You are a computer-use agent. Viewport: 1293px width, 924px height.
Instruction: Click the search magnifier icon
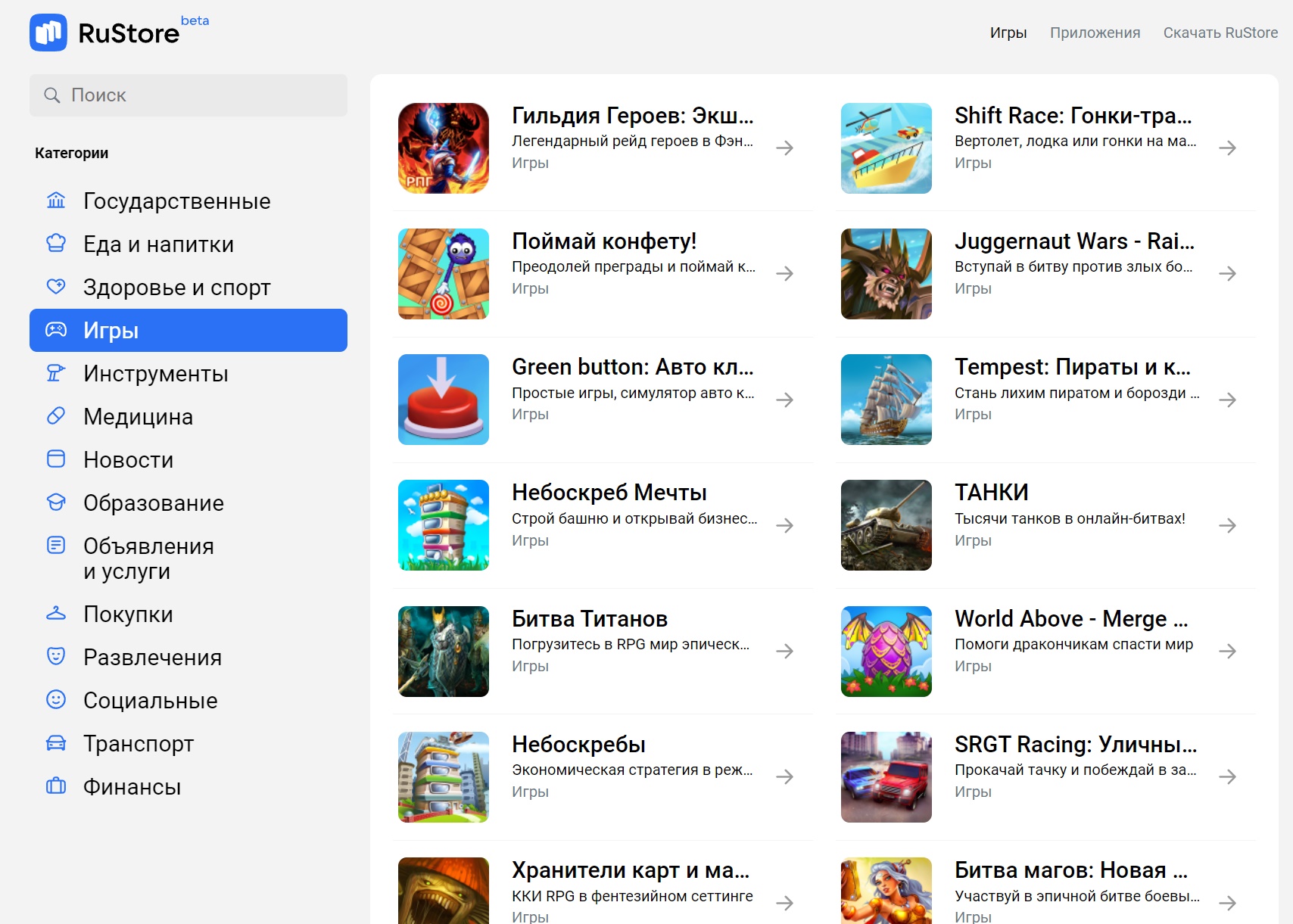pos(52,95)
